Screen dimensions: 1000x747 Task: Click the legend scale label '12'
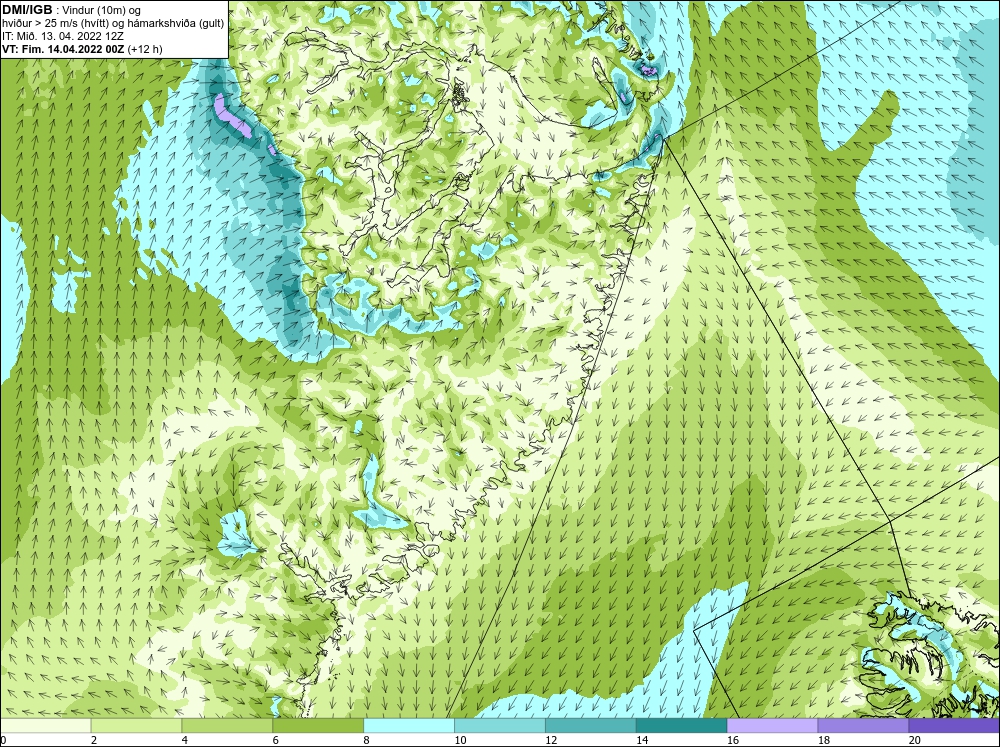pyautogui.click(x=551, y=740)
